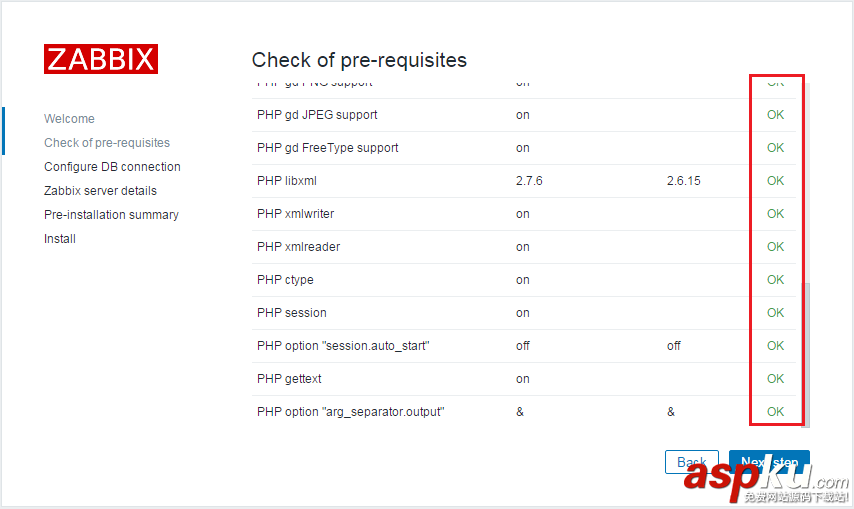Select the Welcome step in the sidebar
Viewport: 854px width, 509px height.
[69, 119]
